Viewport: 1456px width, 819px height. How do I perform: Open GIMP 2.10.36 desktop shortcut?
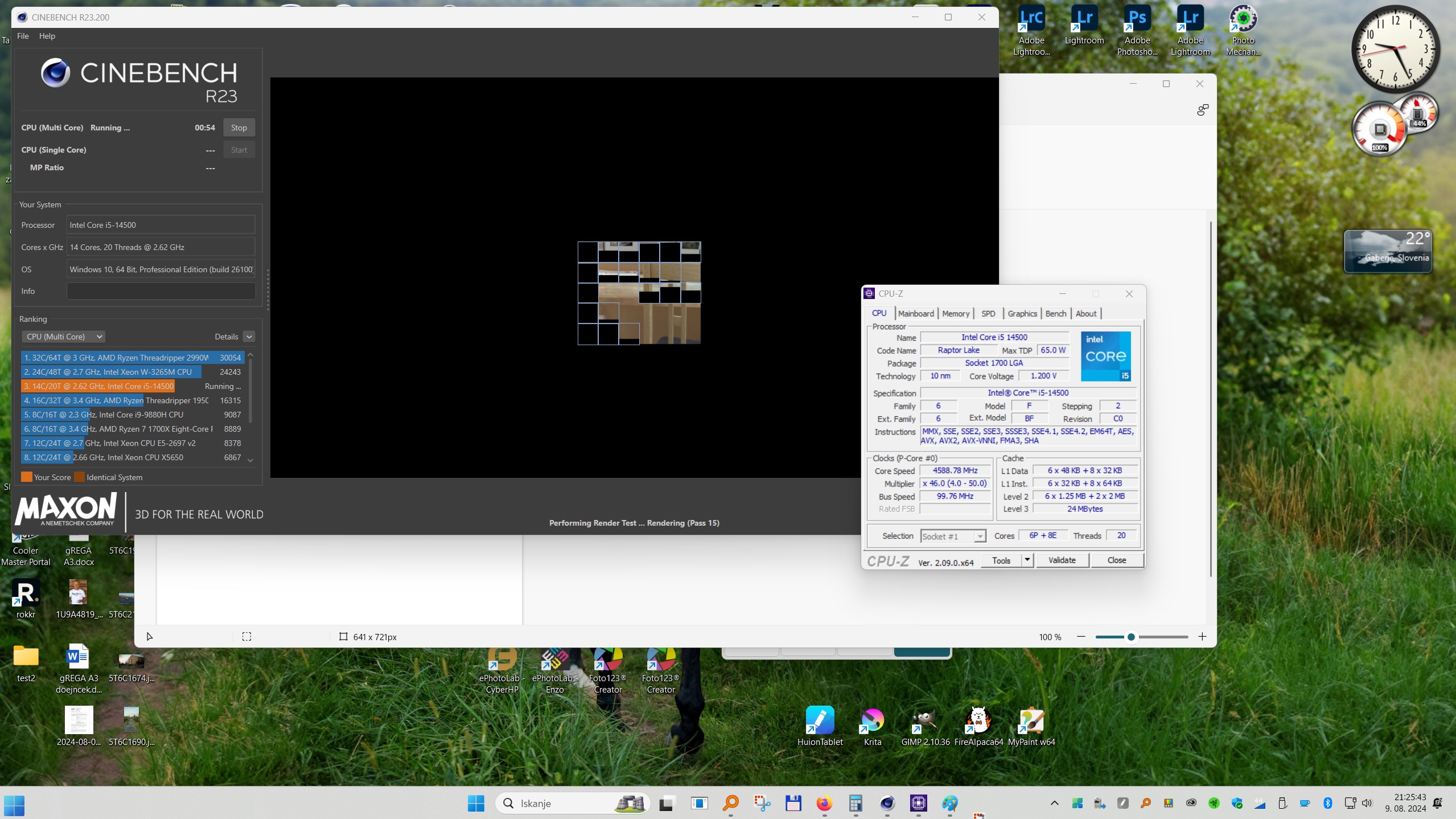[925, 727]
